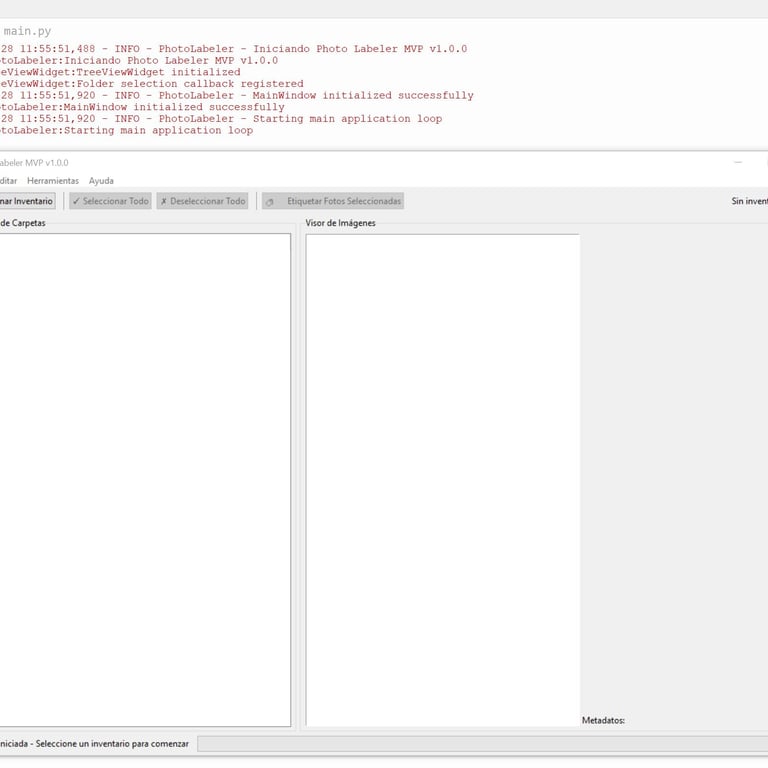Click the Seleccionar Todo button
The height and width of the screenshot is (768, 768).
(110, 201)
